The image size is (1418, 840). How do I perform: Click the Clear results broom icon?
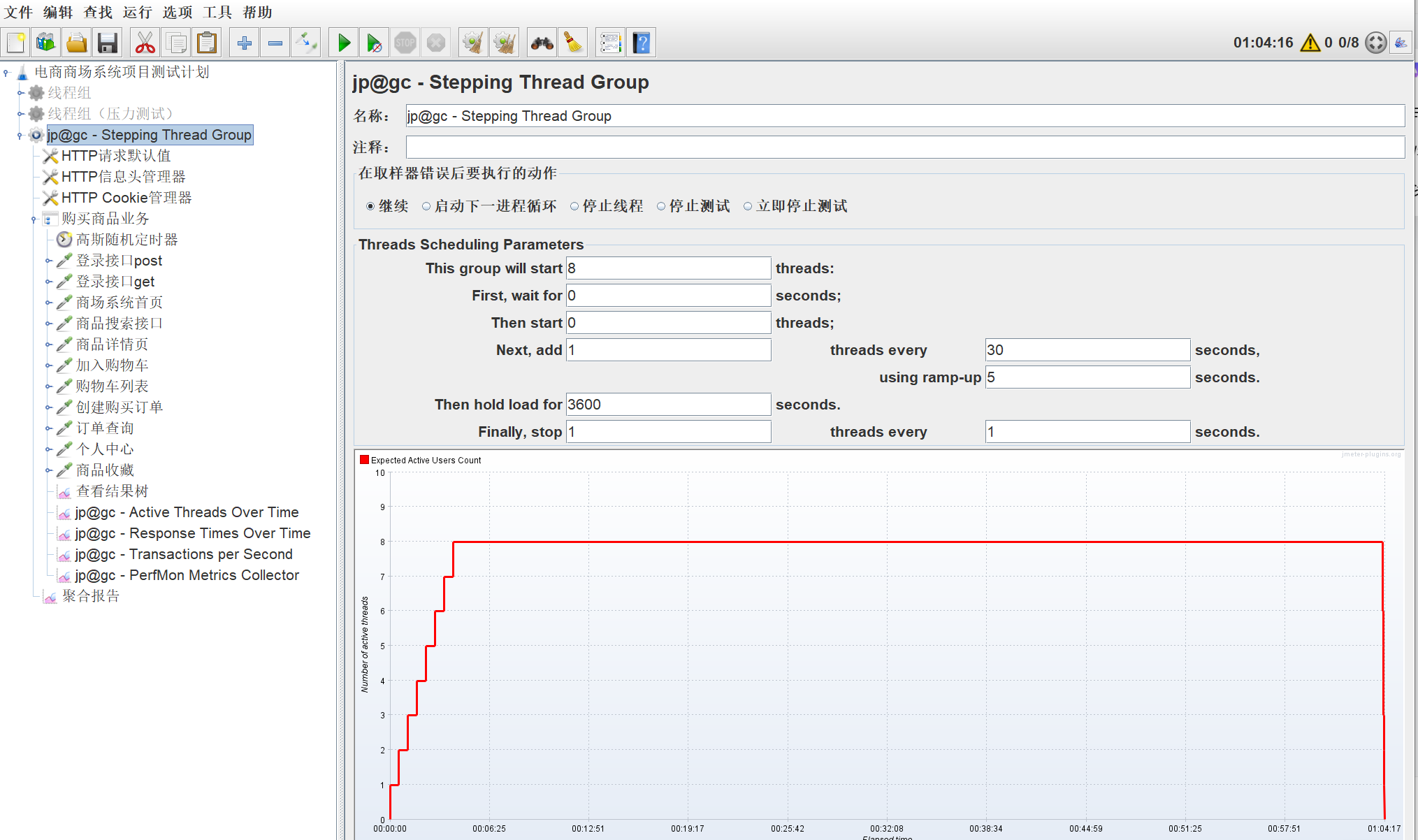click(474, 43)
